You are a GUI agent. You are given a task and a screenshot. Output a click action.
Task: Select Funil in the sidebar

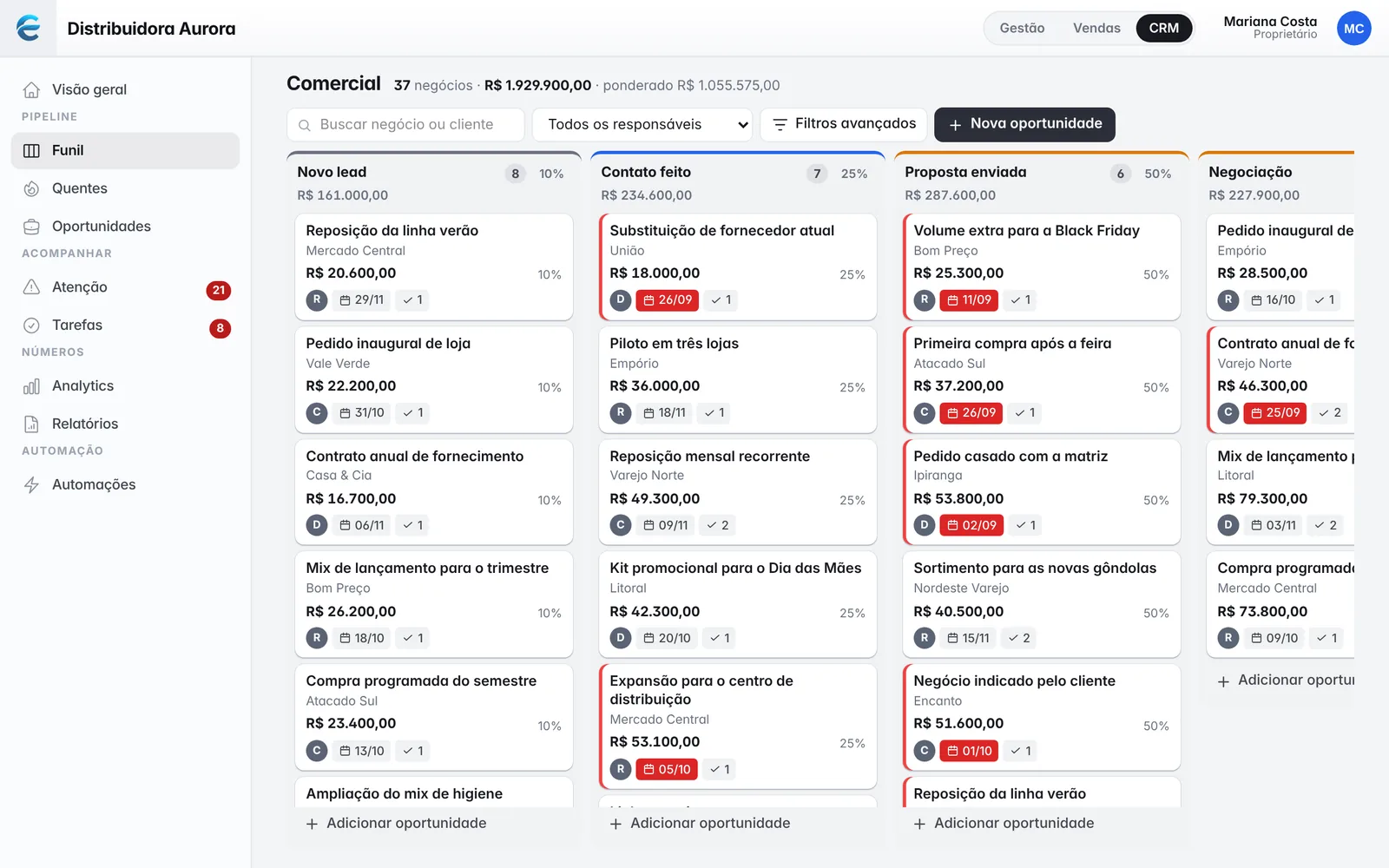(125, 150)
